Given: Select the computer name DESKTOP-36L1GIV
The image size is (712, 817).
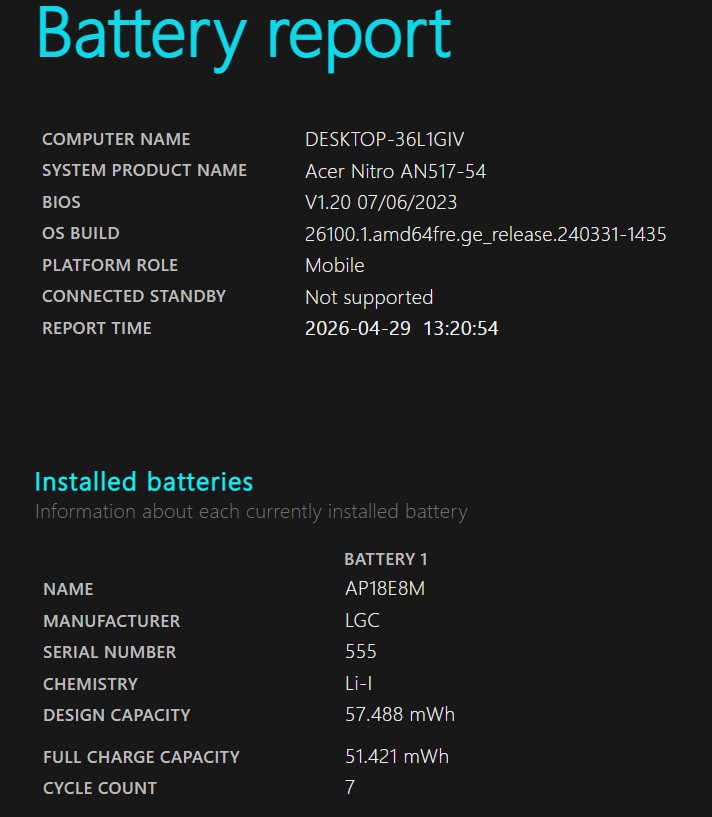Looking at the screenshot, I should tap(384, 139).
